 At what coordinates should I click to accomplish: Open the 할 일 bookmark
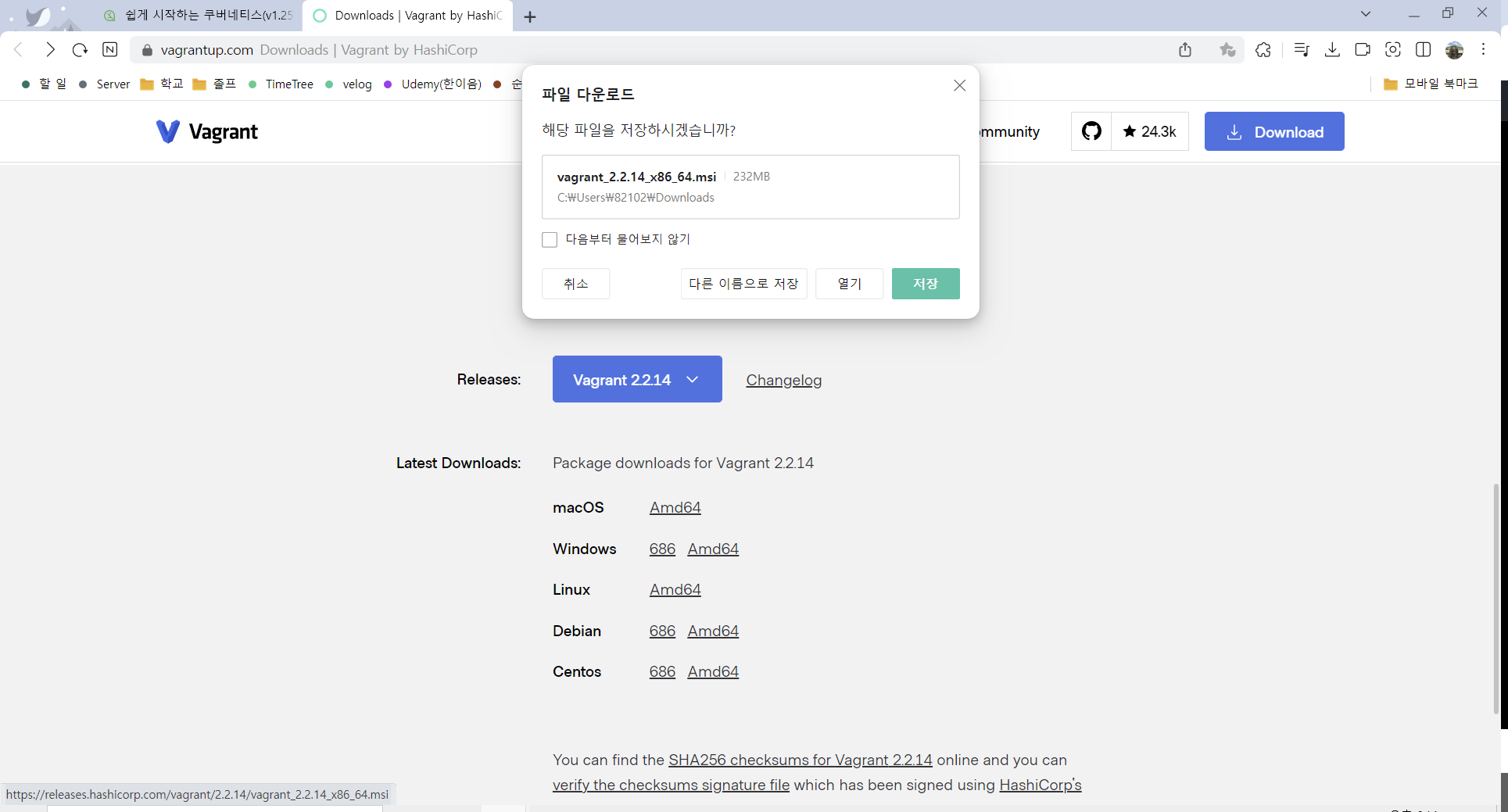44,84
